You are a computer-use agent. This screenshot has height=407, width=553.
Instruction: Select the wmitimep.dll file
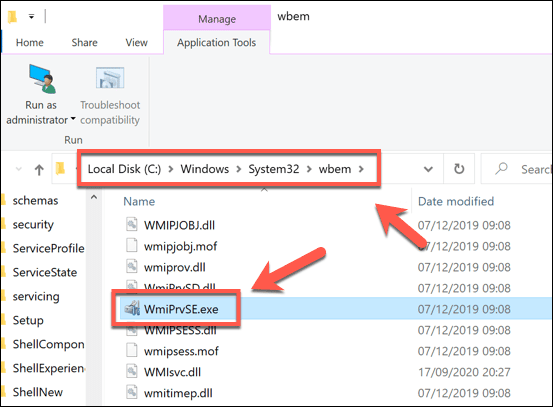pos(178,393)
